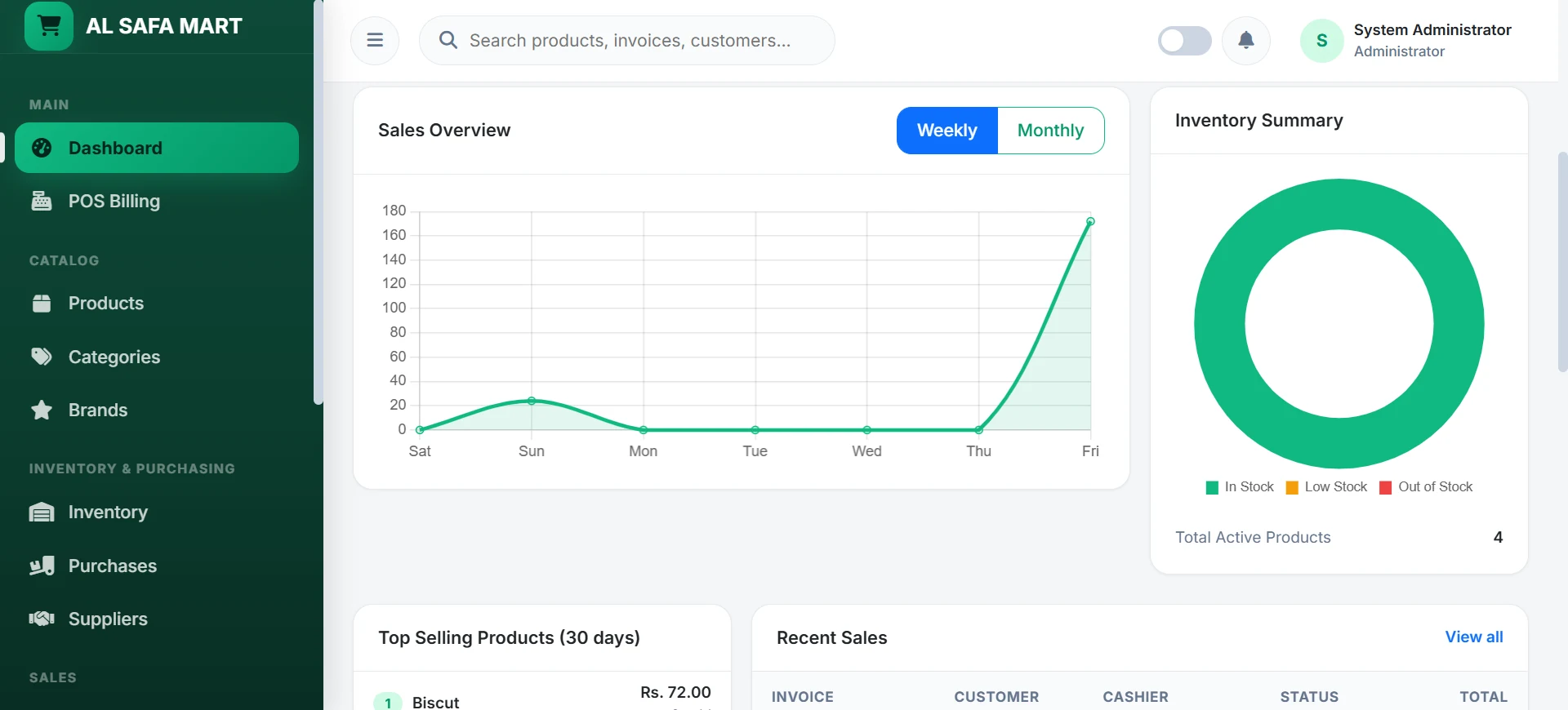Click the Suppliers handshake icon
The height and width of the screenshot is (710, 1568).
point(42,619)
